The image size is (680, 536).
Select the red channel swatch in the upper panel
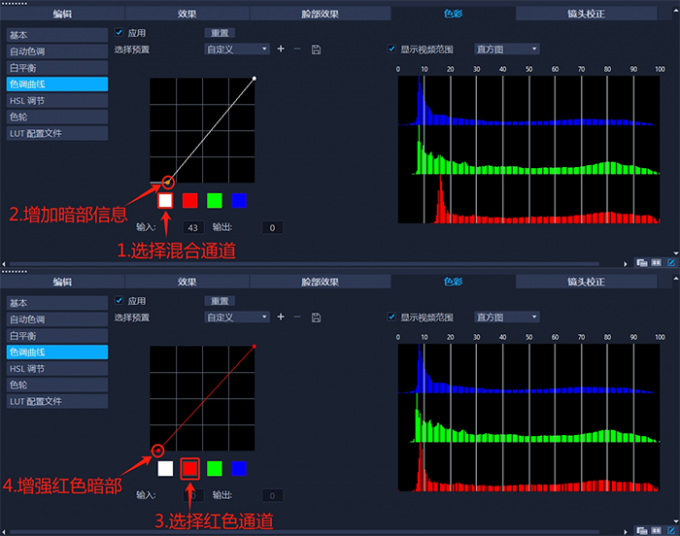tap(190, 200)
